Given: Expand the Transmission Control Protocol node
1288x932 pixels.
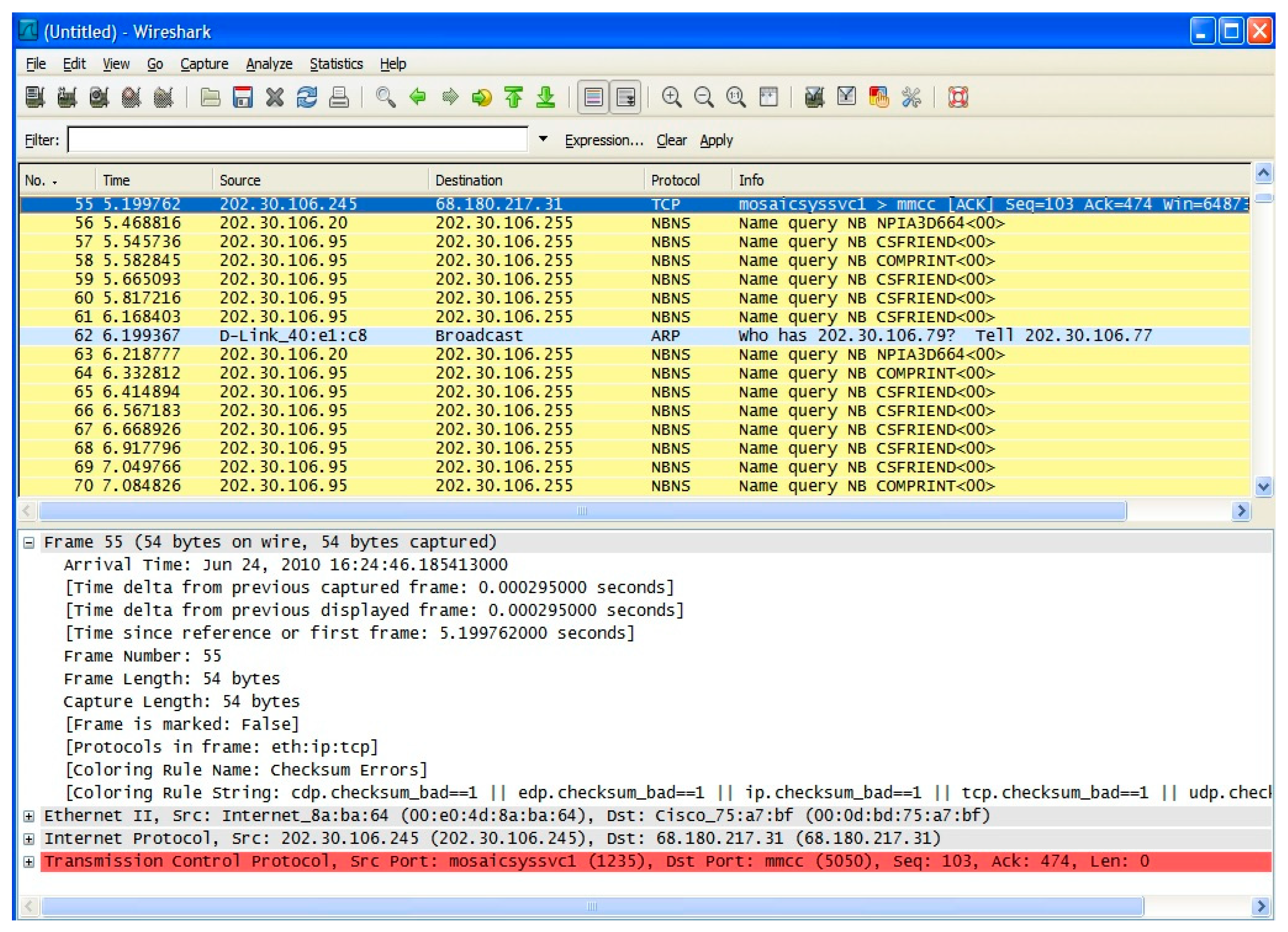Looking at the screenshot, I should point(29,862).
